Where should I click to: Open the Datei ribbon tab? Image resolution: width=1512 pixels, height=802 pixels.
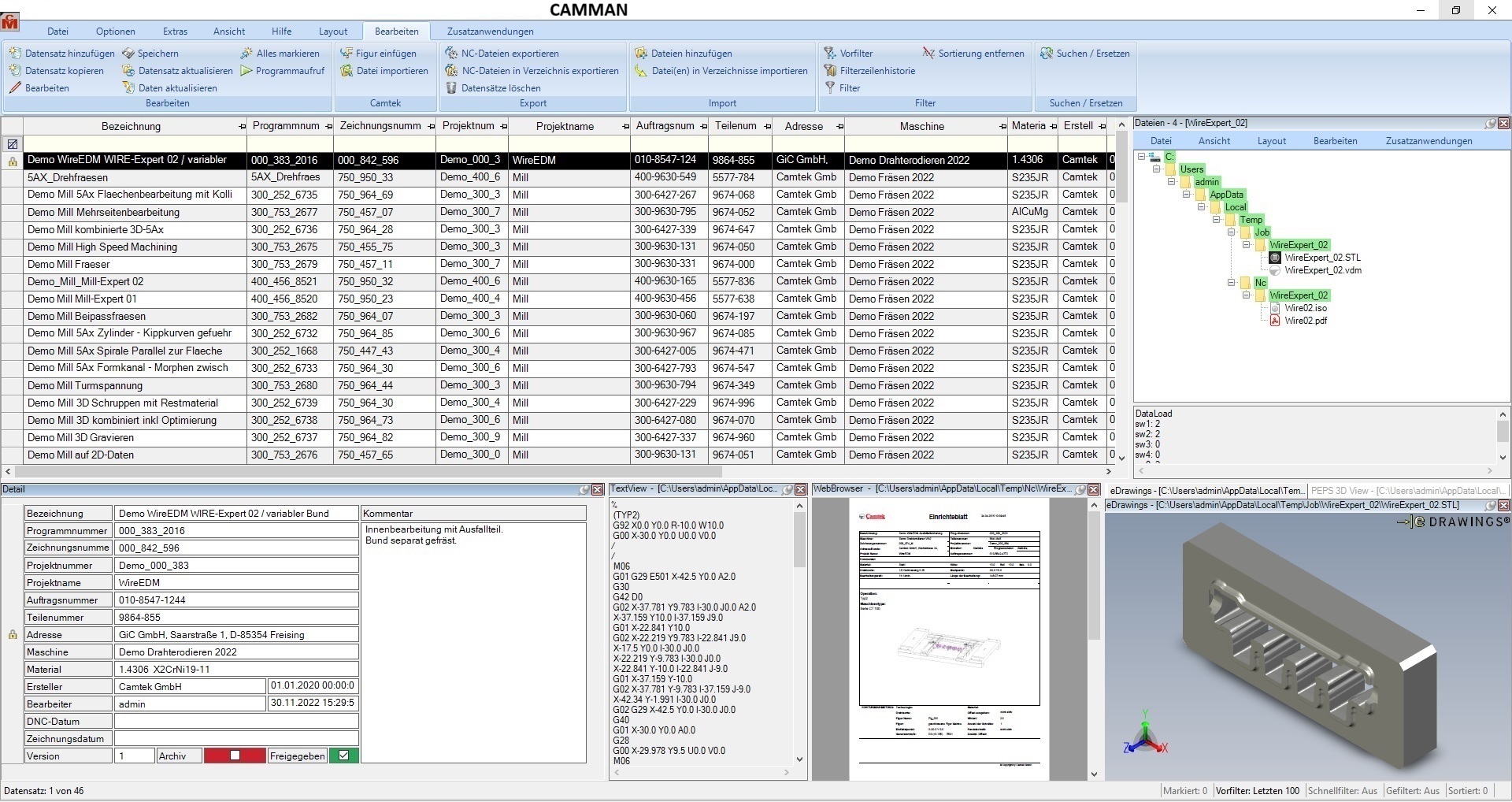pyautogui.click(x=57, y=32)
